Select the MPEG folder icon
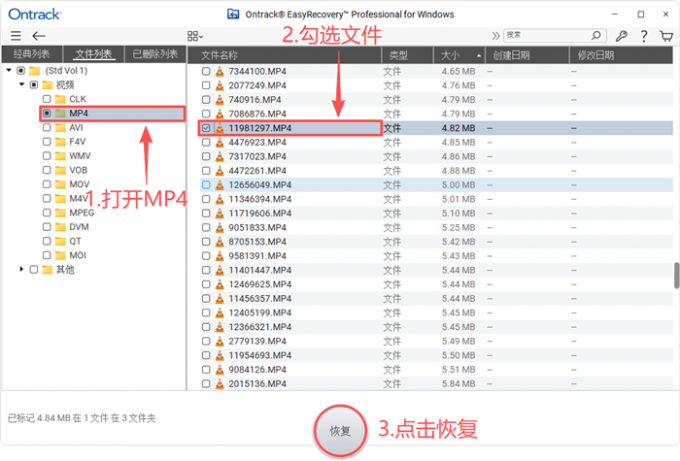Screen dimensions: 680x461 [x=60, y=213]
